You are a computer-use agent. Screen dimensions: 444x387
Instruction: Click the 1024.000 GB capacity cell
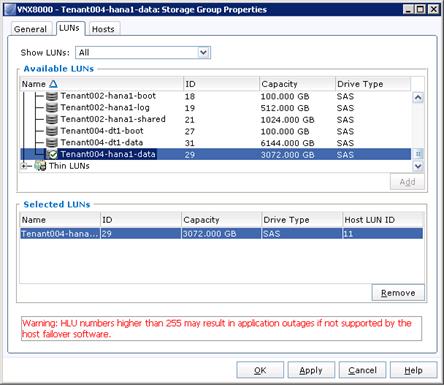[x=287, y=120]
